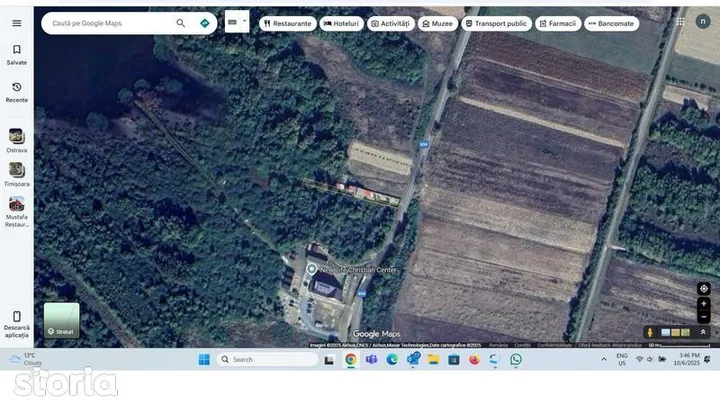Click Descarcă aplicația phone icon
The width and height of the screenshot is (720, 405).
click(x=17, y=316)
